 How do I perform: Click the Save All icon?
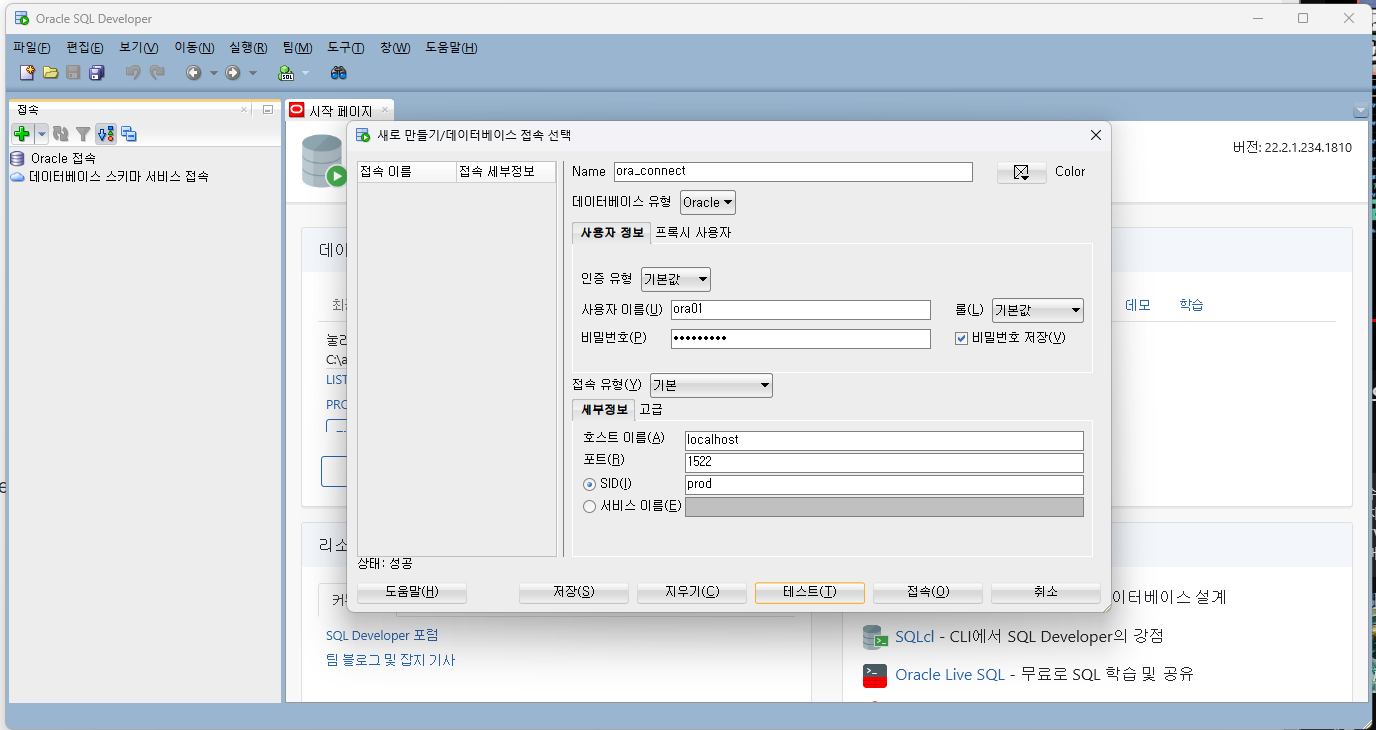97,72
